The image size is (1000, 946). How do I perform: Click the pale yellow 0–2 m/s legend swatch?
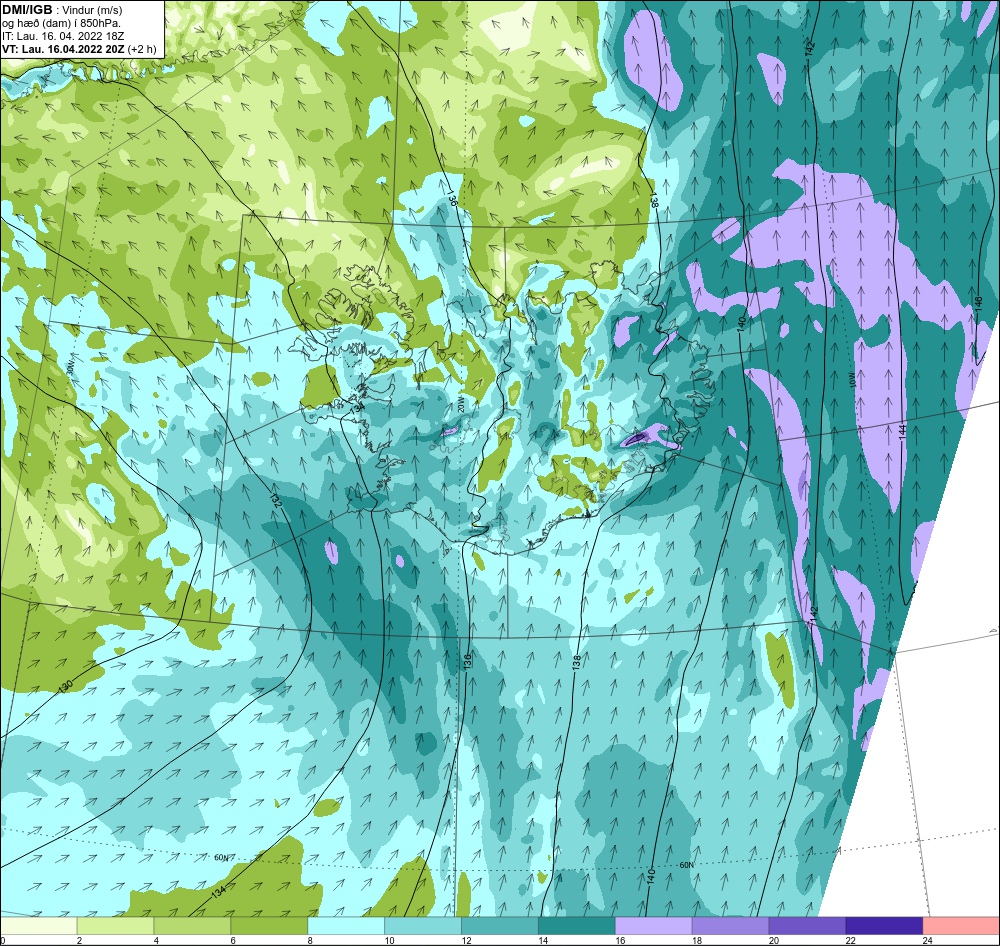tap(39, 925)
